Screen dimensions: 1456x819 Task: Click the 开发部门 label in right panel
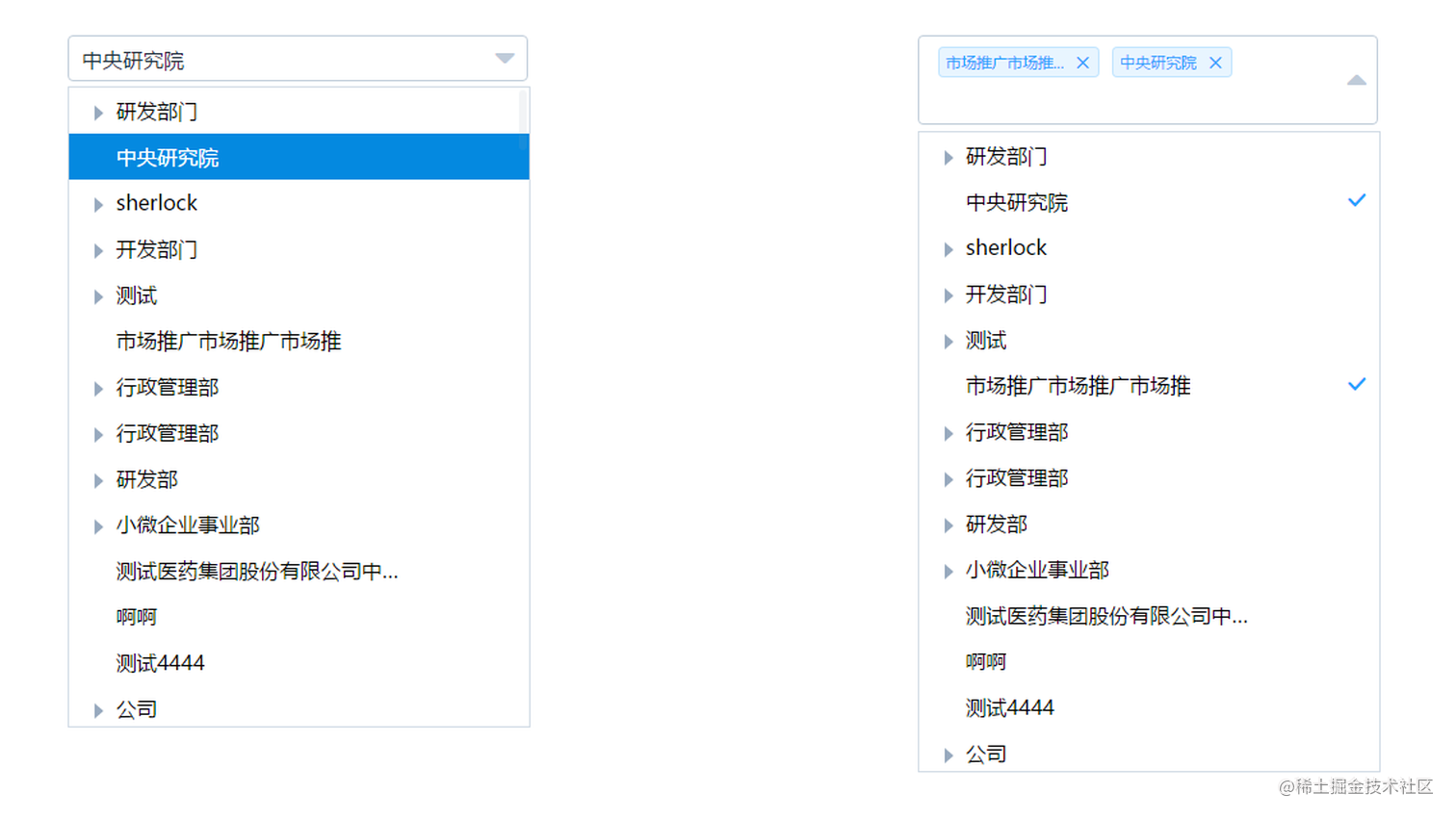click(1005, 294)
